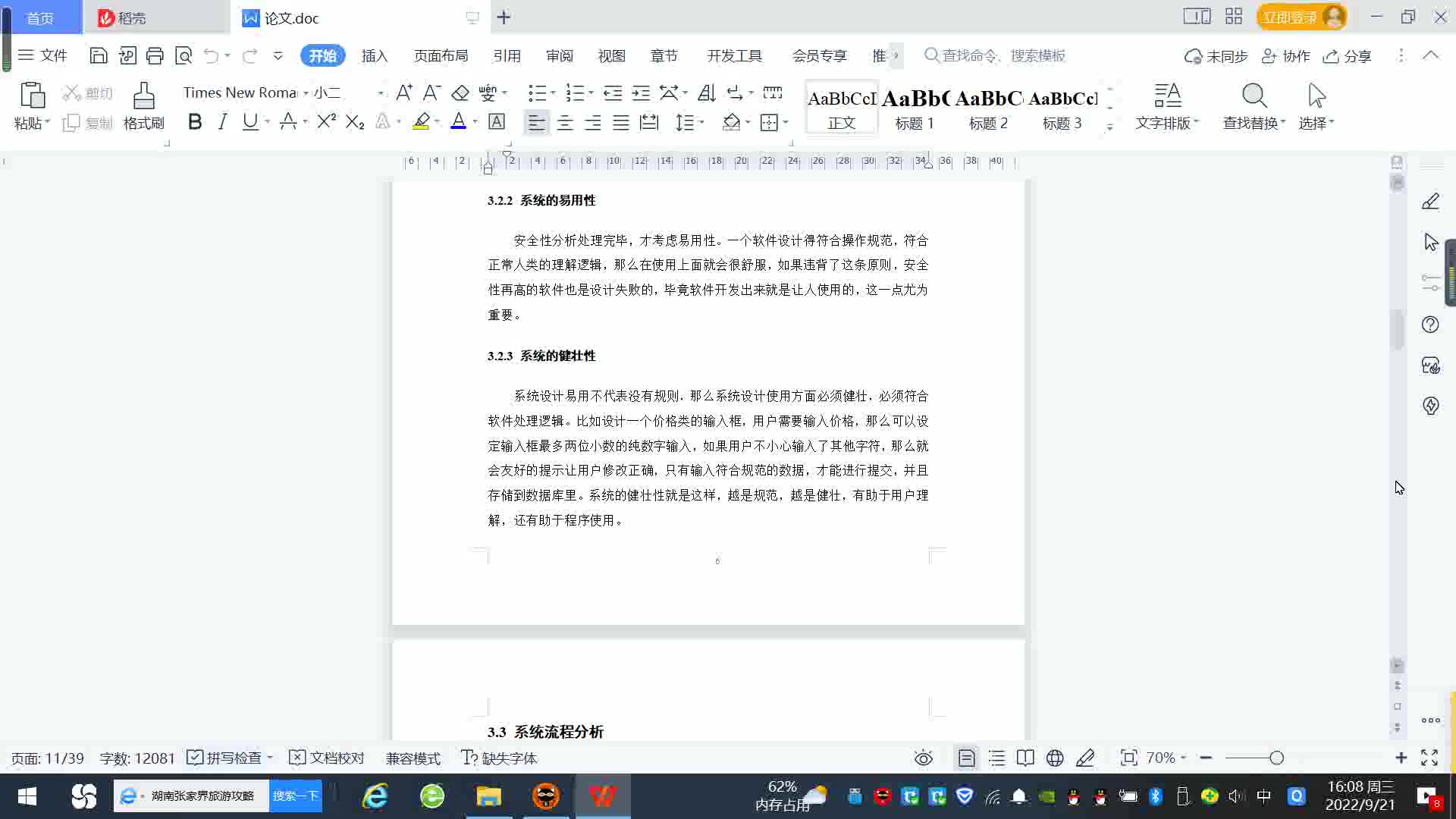
Task: Open the 插入 ribbon tab
Action: tap(375, 55)
